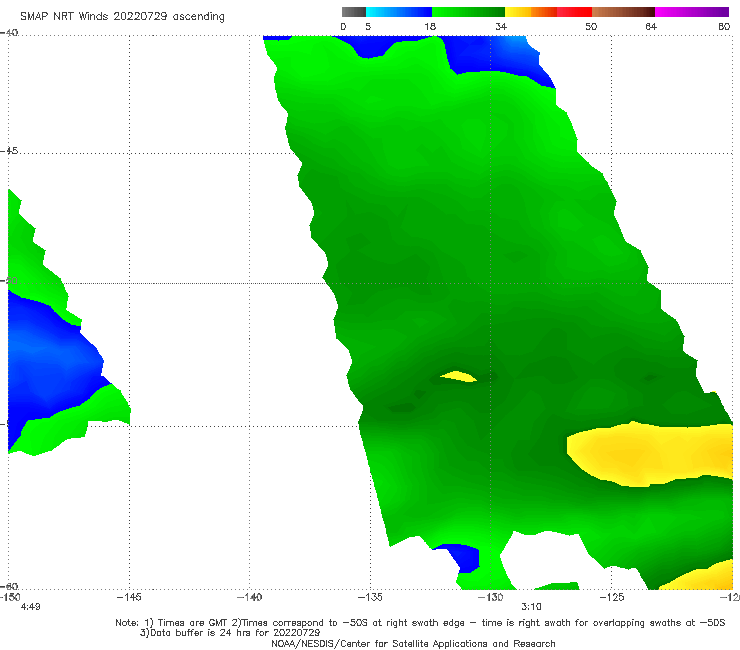
Task: Click the latitude label '-45'
Action: (x=9, y=151)
